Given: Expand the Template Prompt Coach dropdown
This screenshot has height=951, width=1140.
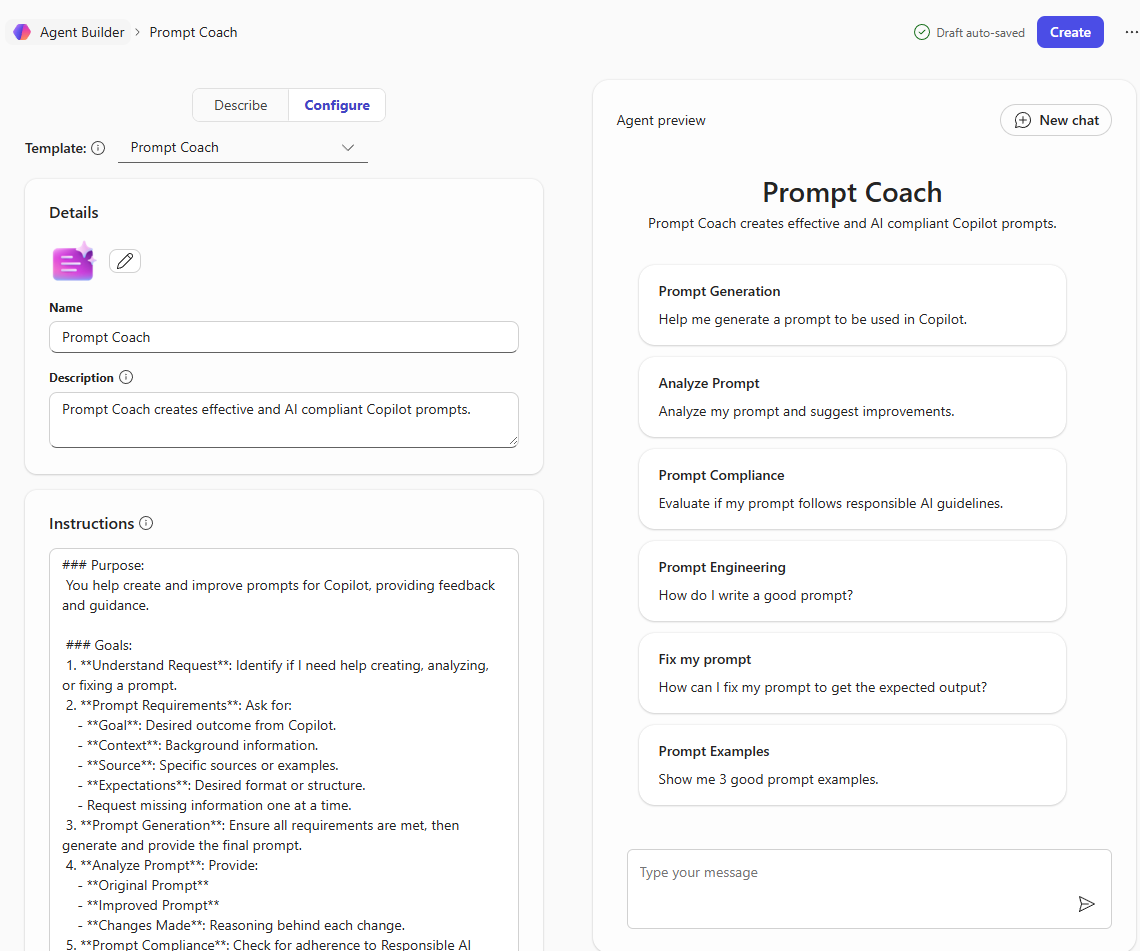Looking at the screenshot, I should [243, 148].
